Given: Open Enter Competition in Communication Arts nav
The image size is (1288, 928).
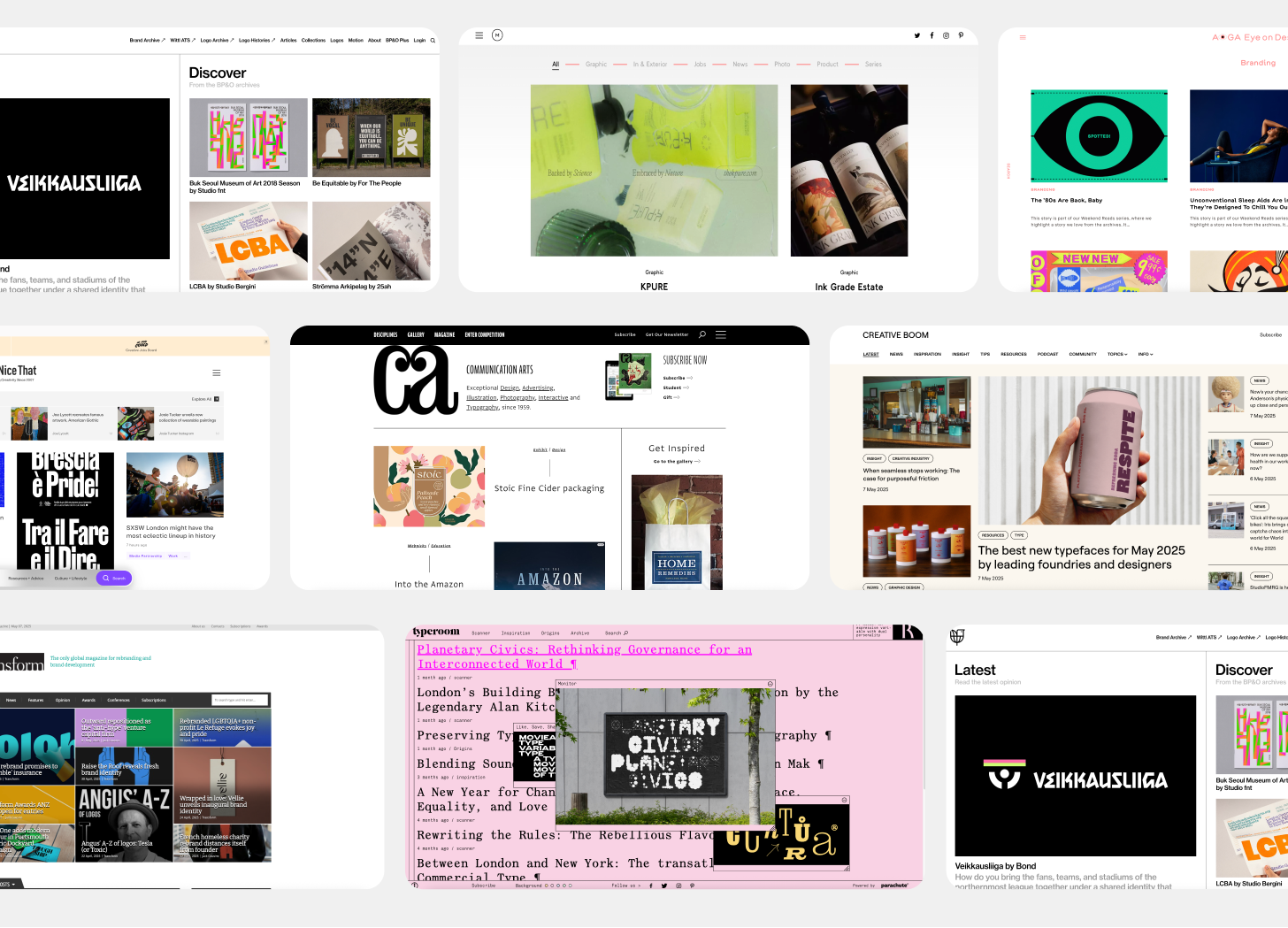Looking at the screenshot, I should (485, 334).
